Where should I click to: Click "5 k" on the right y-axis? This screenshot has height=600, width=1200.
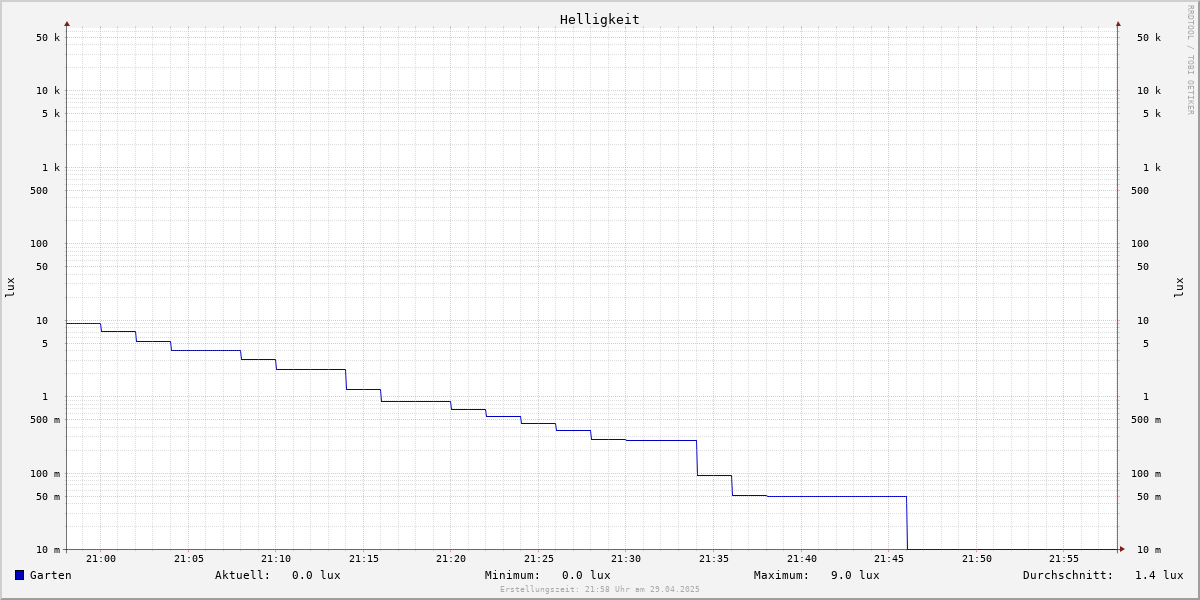click(x=1152, y=114)
